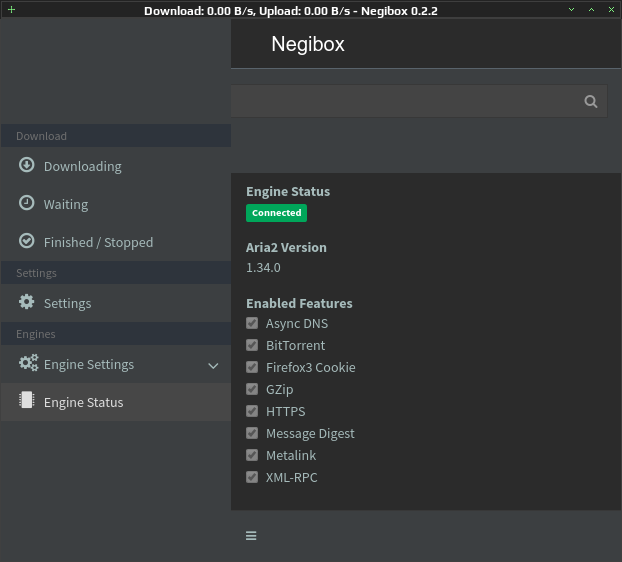Viewport: 622px width, 562px height.
Task: Click the Download section header
Action: point(116,136)
